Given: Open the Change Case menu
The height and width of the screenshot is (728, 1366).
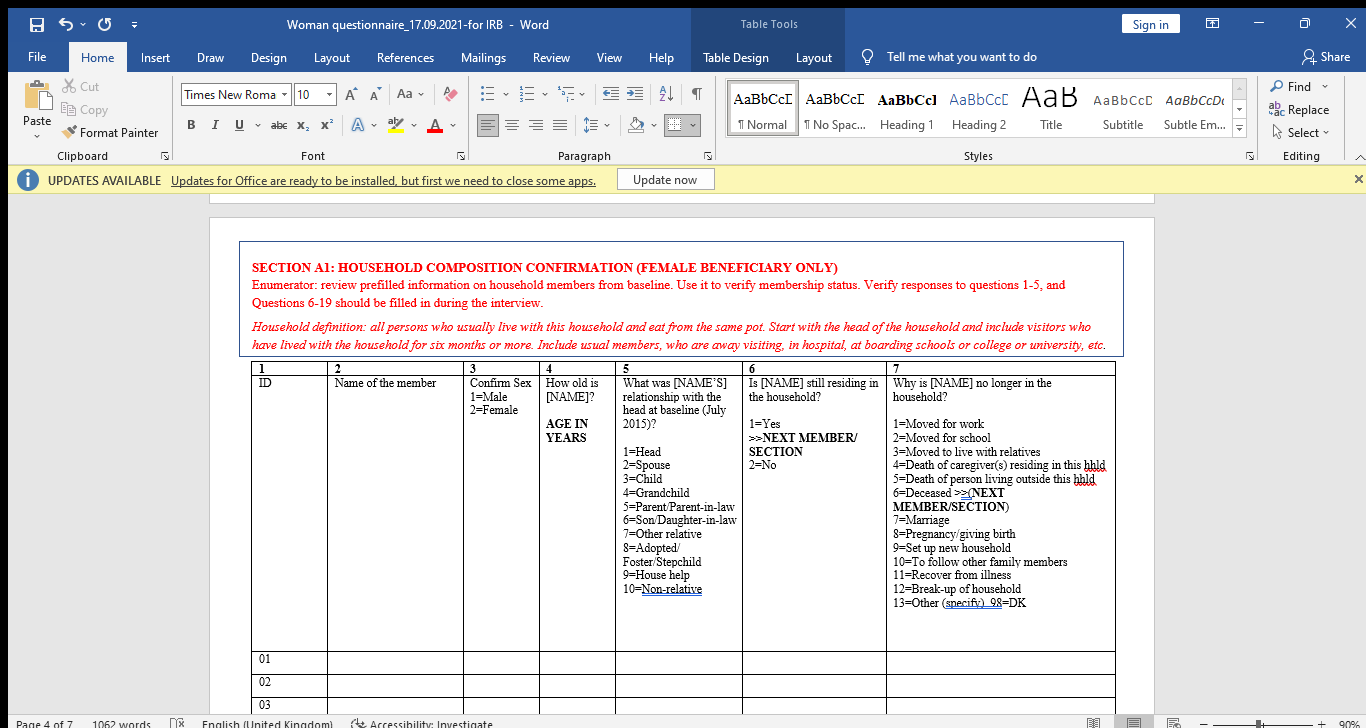Looking at the screenshot, I should (x=410, y=95).
